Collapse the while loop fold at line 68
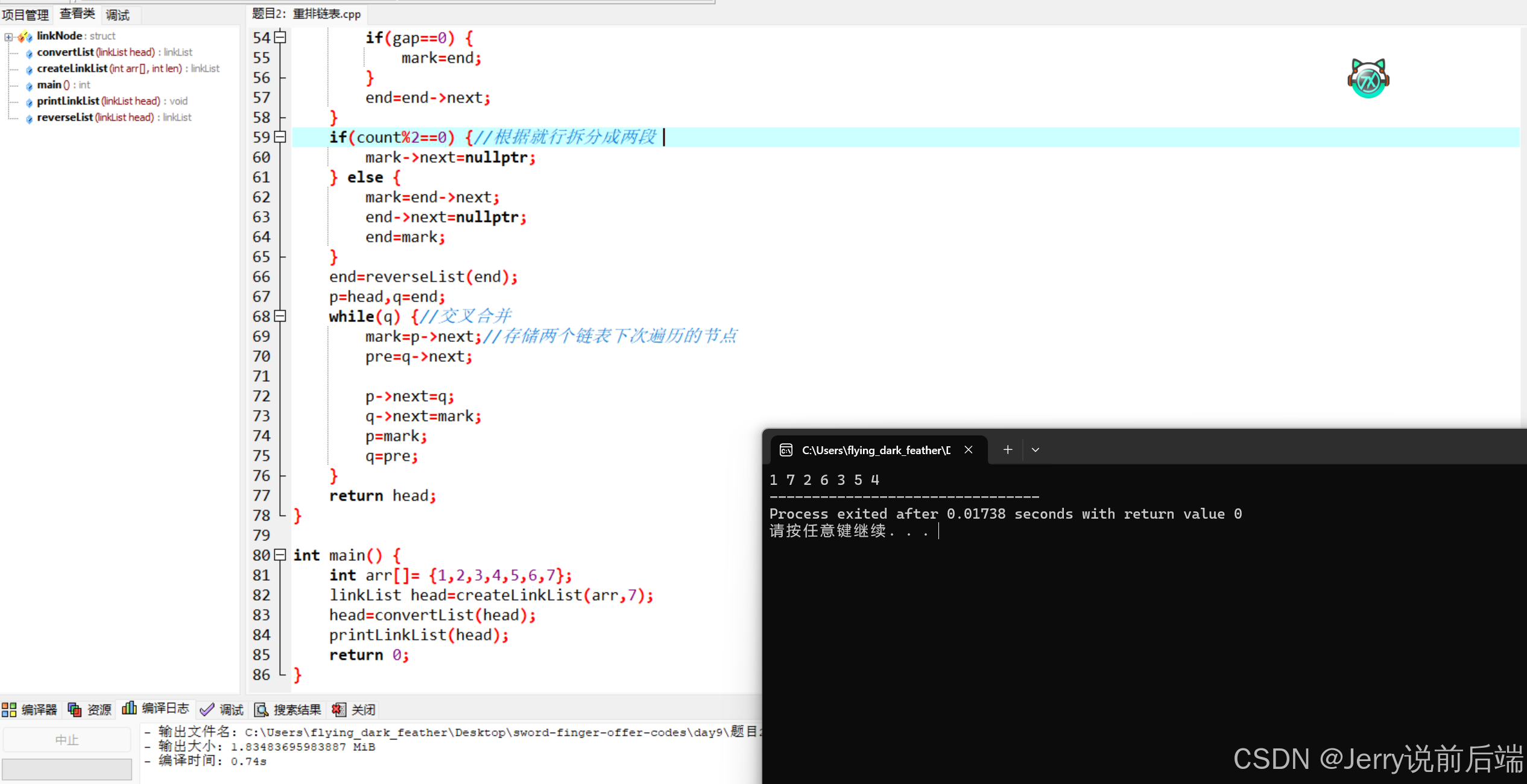The image size is (1527, 784). [280, 316]
